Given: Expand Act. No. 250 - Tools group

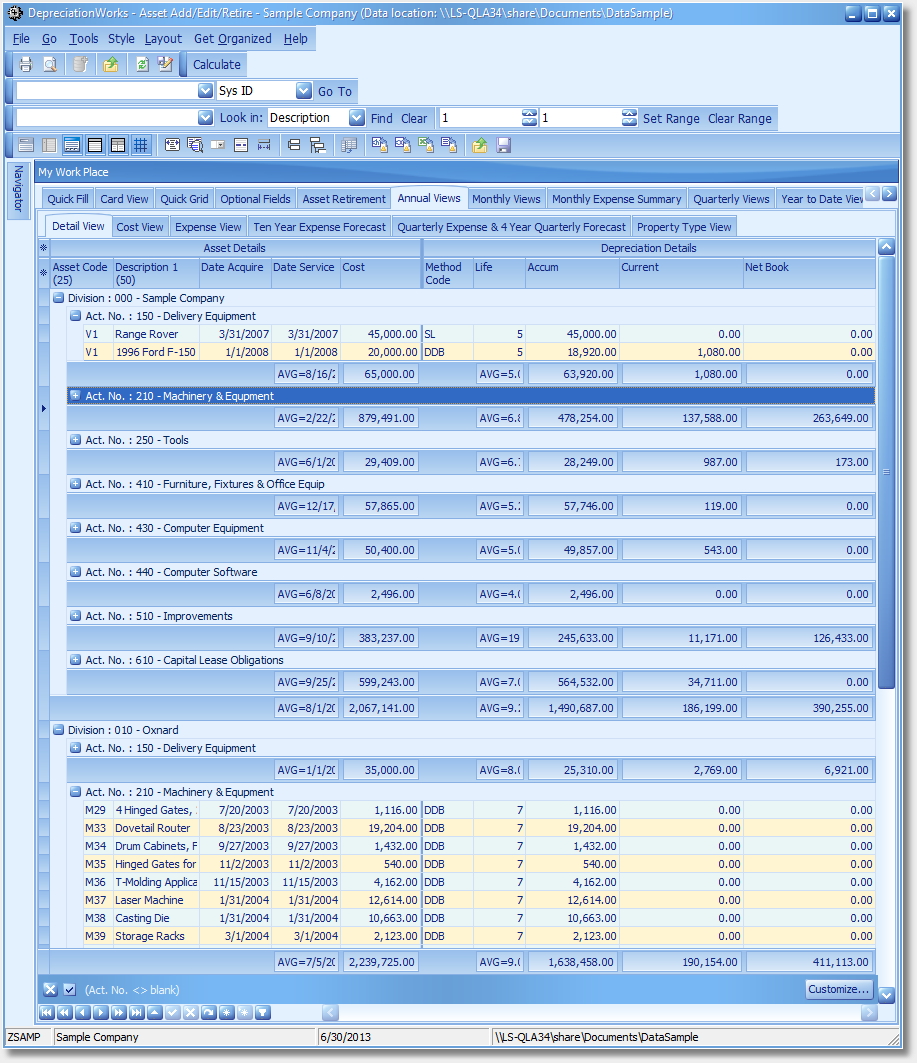Looking at the screenshot, I should point(75,440).
